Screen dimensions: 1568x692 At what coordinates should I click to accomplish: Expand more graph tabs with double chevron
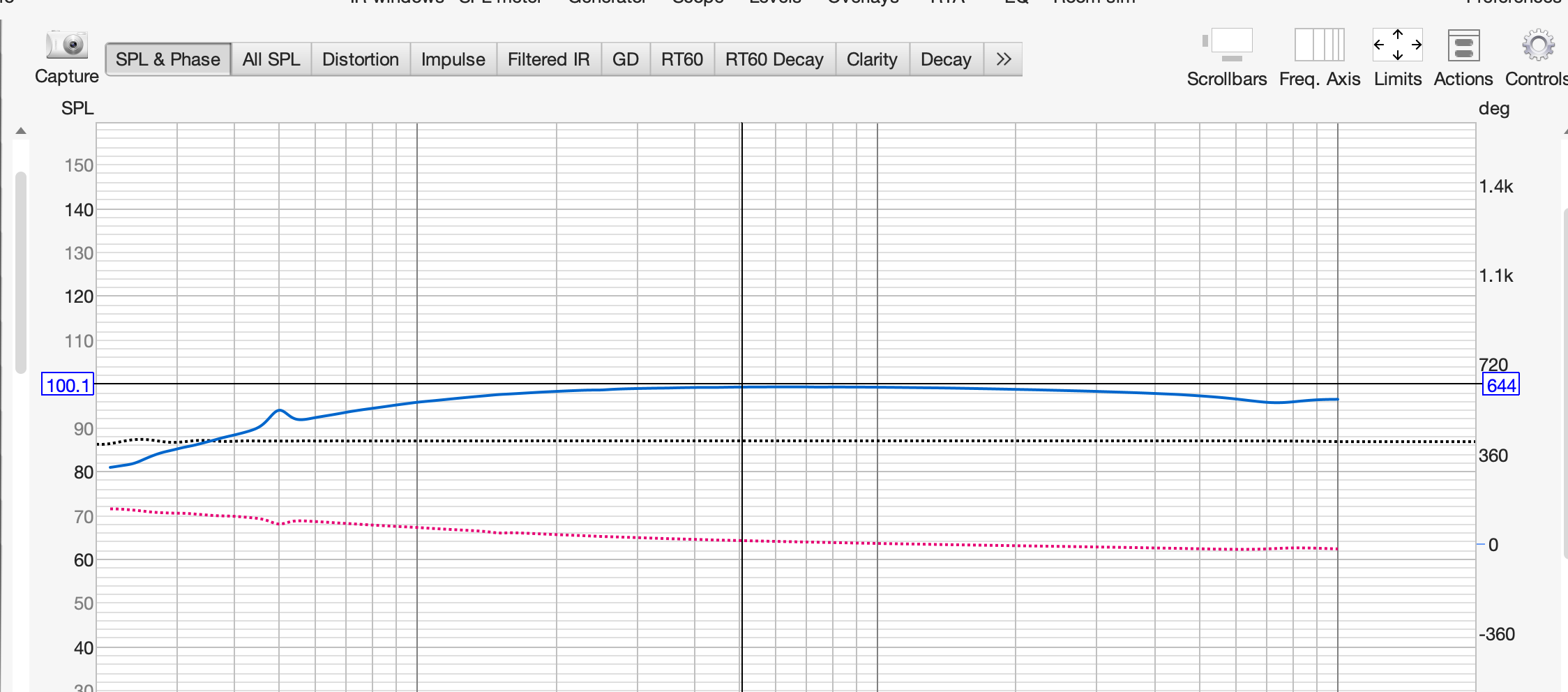click(1004, 59)
